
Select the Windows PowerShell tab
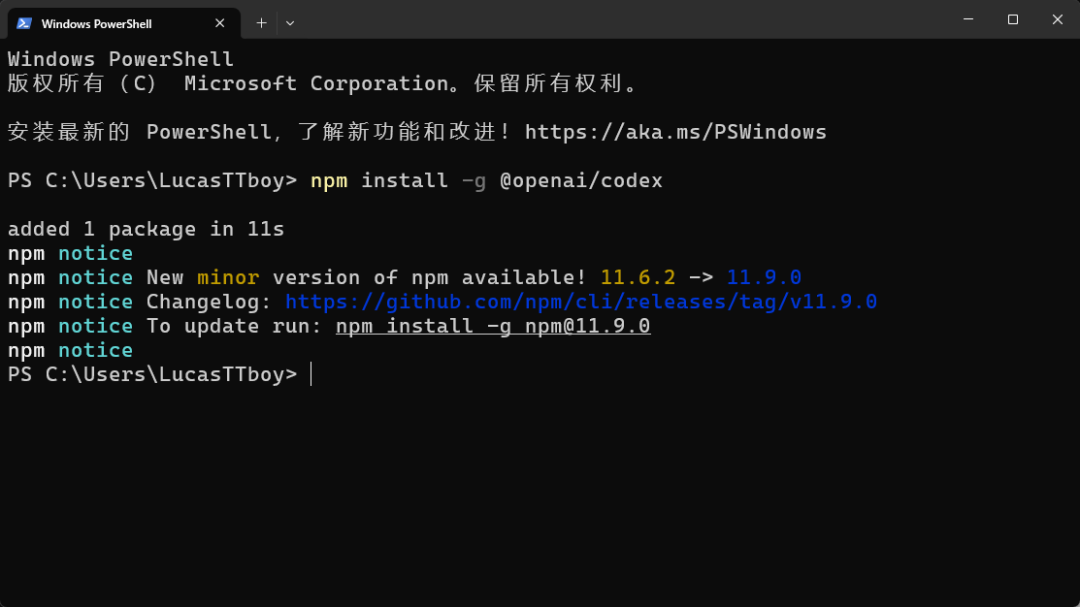(110, 23)
